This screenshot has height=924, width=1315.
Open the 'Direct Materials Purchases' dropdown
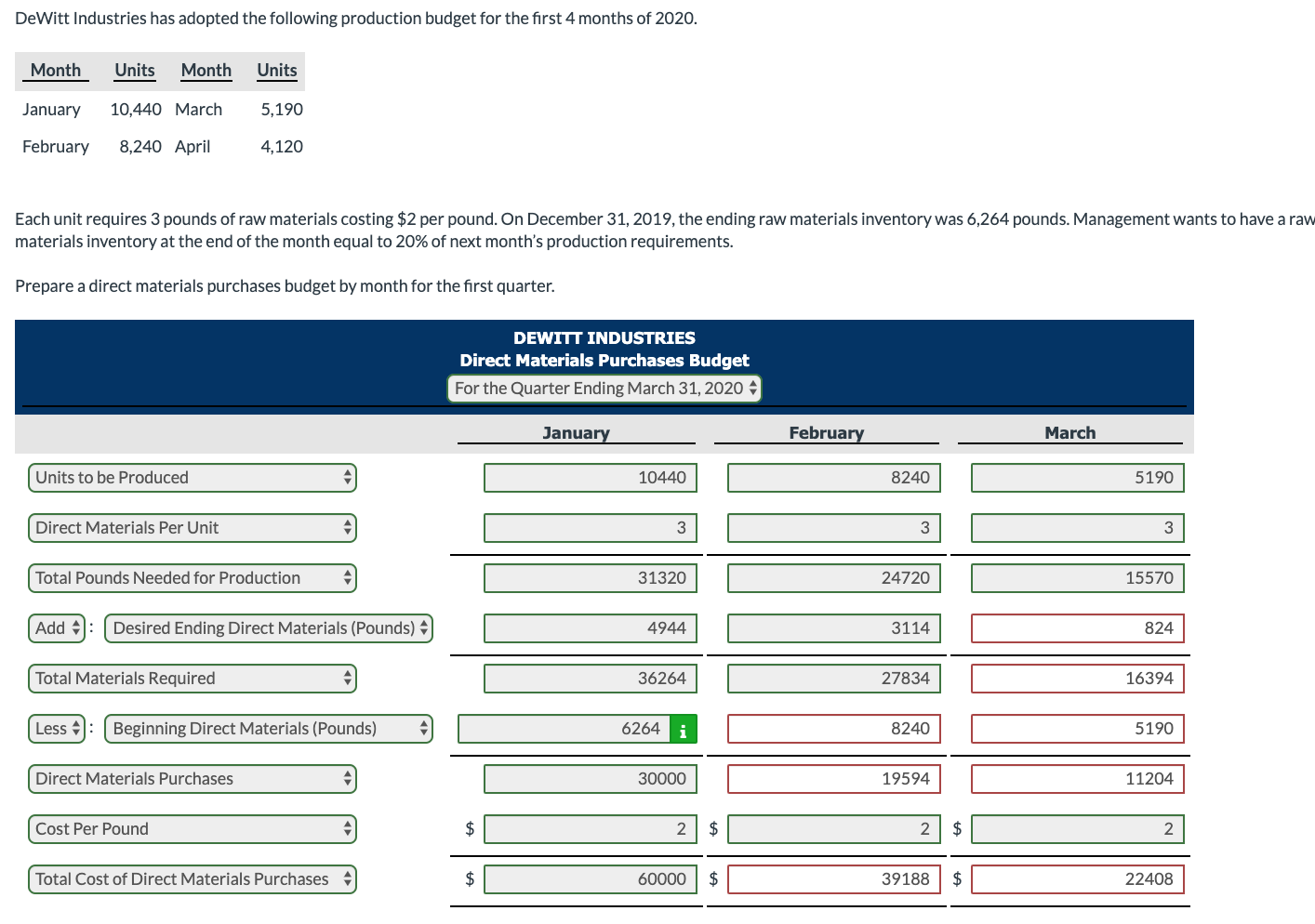click(x=193, y=779)
